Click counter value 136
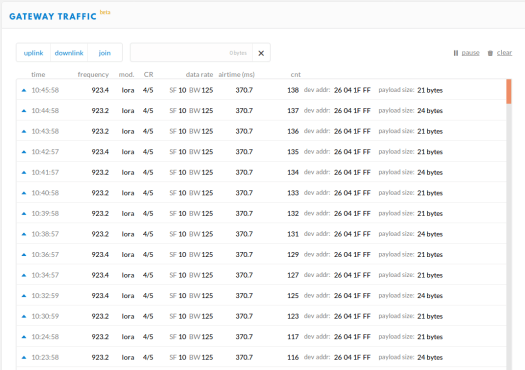The height and width of the screenshot is (370, 525). click(293, 131)
